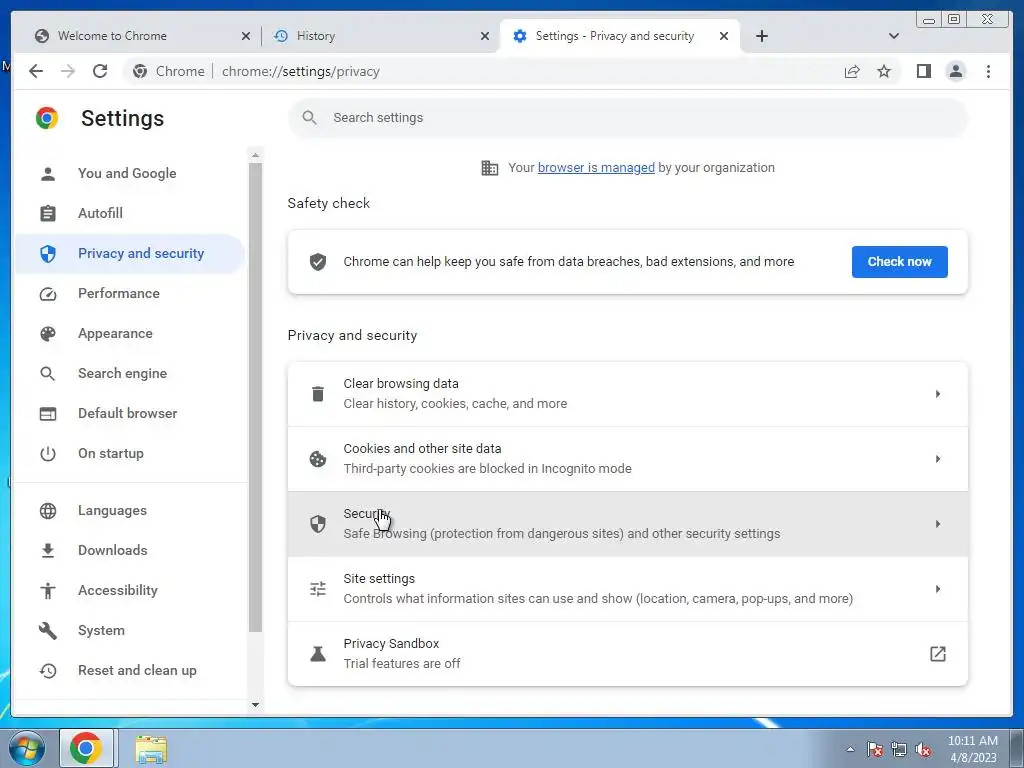Click the managed organization building icon

[x=490, y=168]
